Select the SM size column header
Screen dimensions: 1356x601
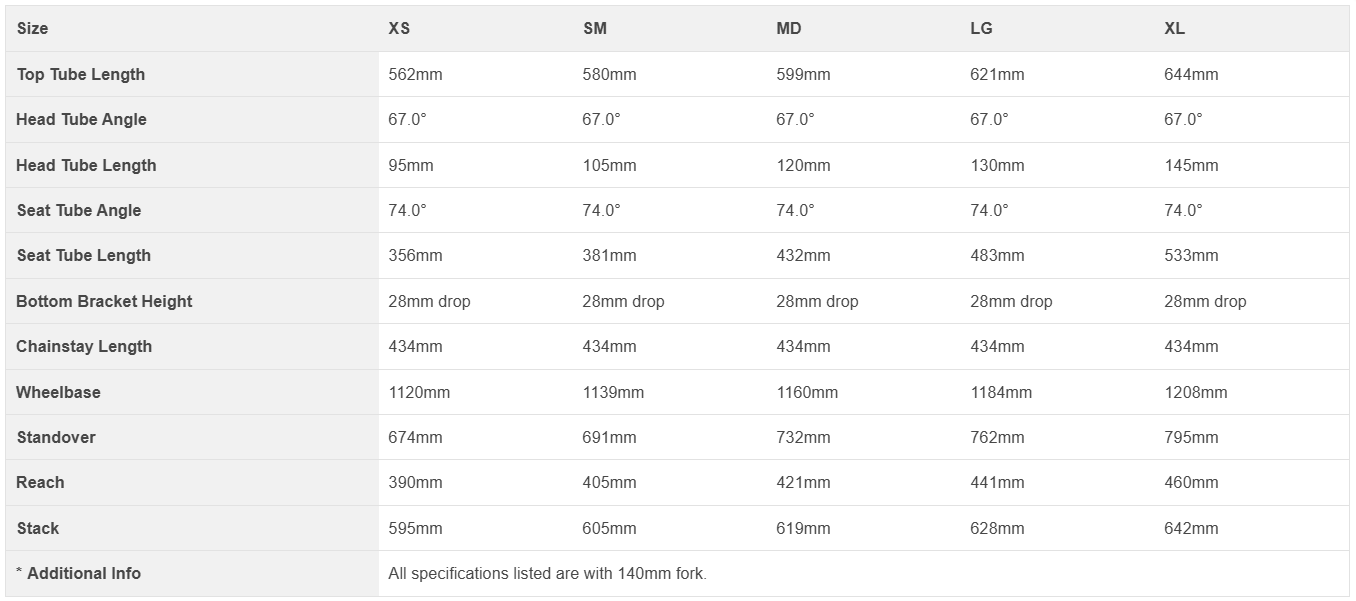[594, 29]
